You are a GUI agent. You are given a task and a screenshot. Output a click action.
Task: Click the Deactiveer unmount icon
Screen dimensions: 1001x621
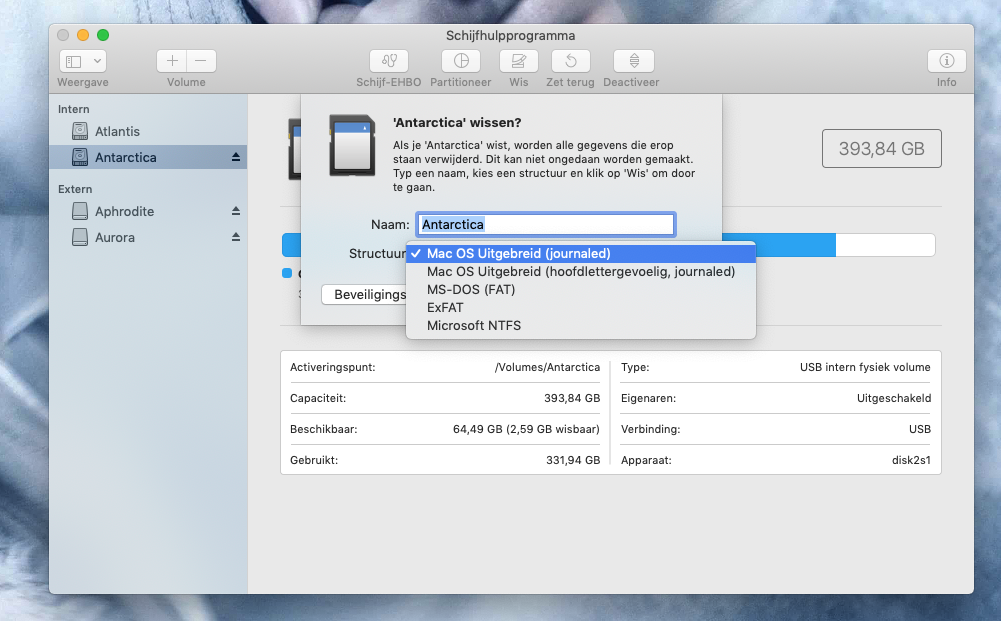click(633, 61)
